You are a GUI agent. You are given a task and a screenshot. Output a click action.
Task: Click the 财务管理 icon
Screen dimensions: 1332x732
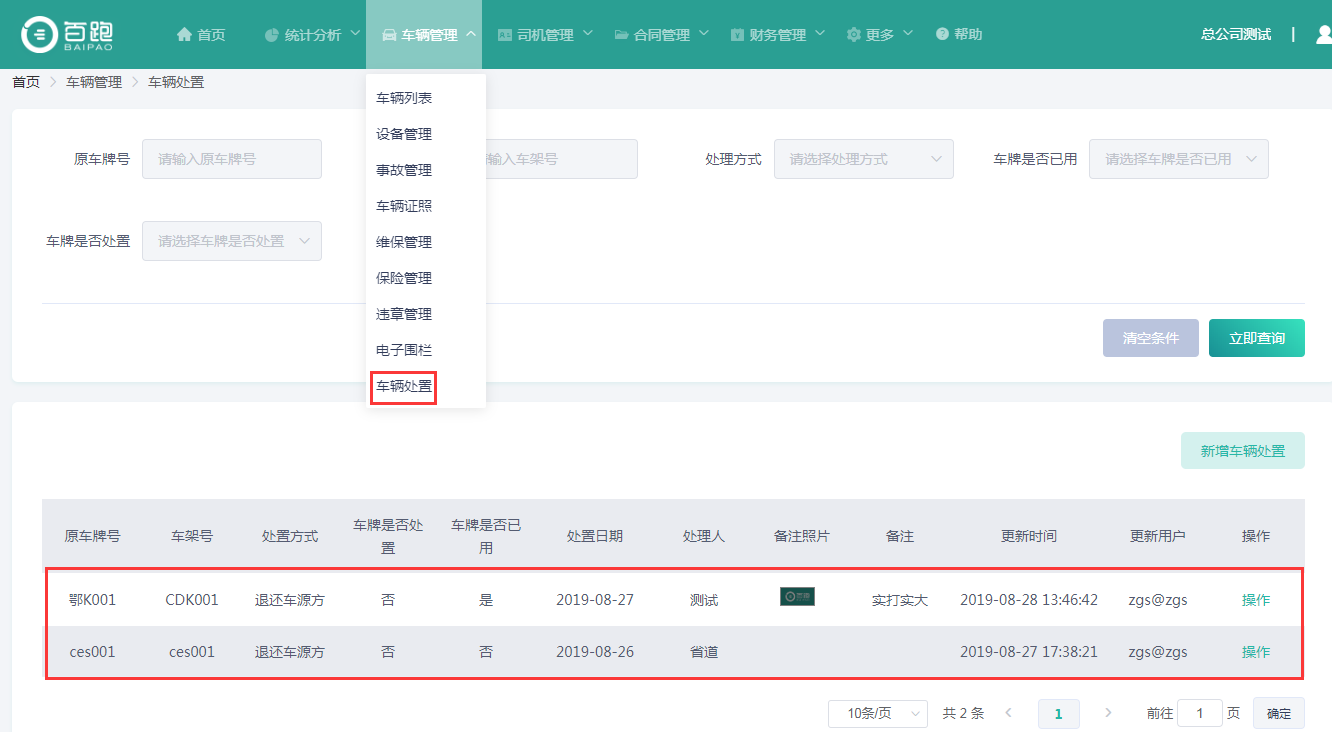(737, 35)
